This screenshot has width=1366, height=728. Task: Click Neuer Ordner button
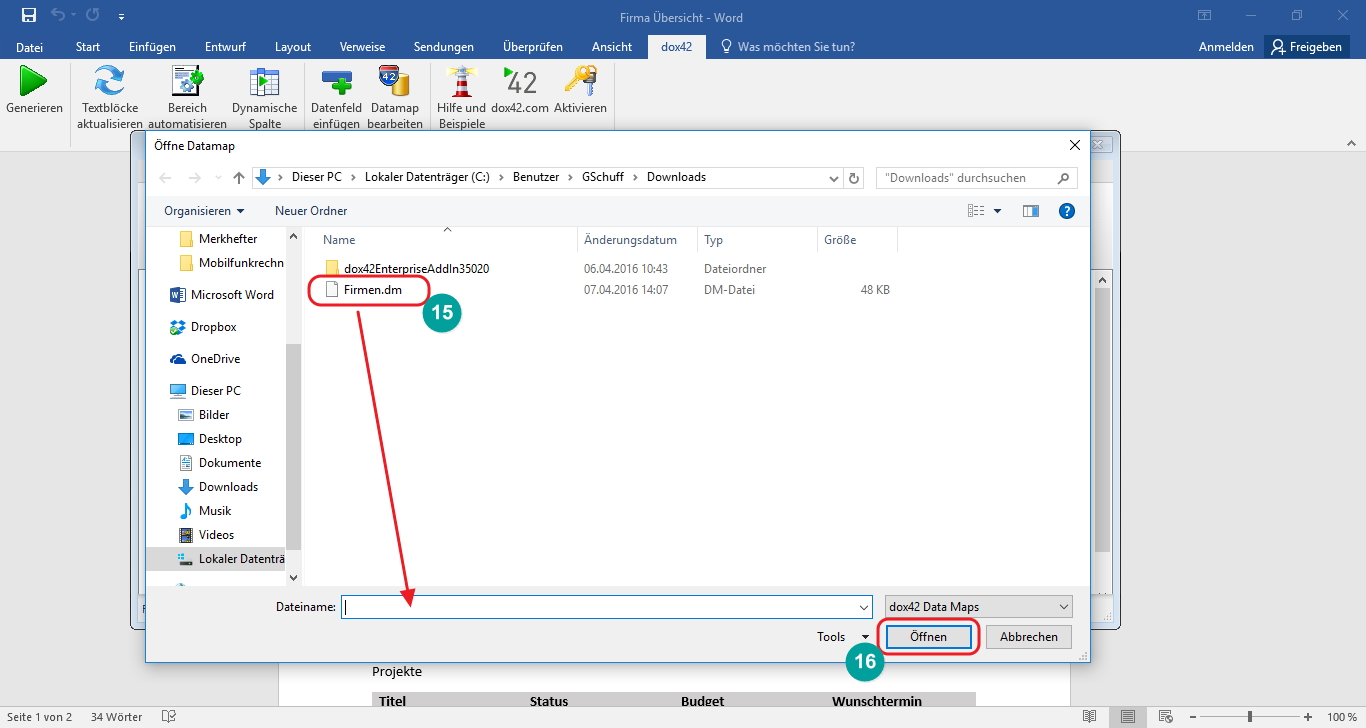[x=311, y=211]
